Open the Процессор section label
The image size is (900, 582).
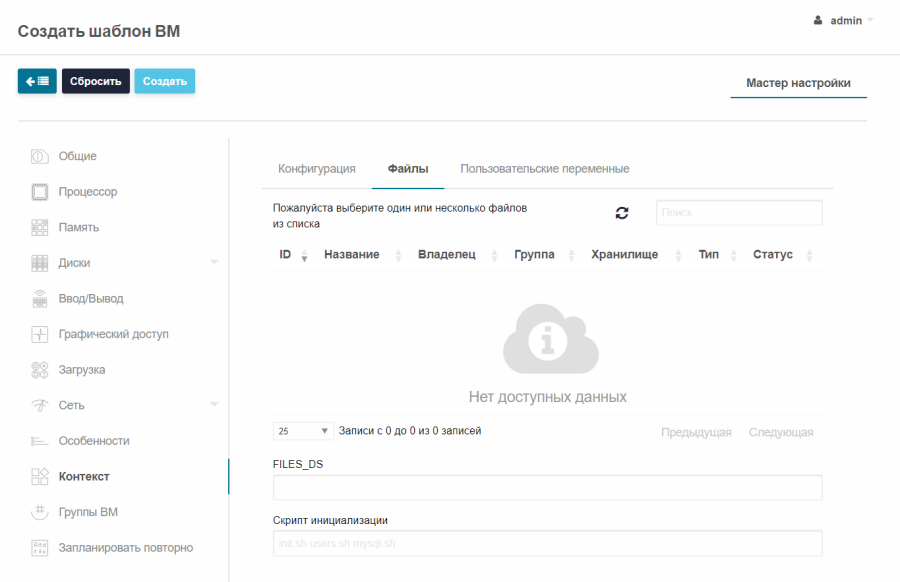(x=88, y=192)
